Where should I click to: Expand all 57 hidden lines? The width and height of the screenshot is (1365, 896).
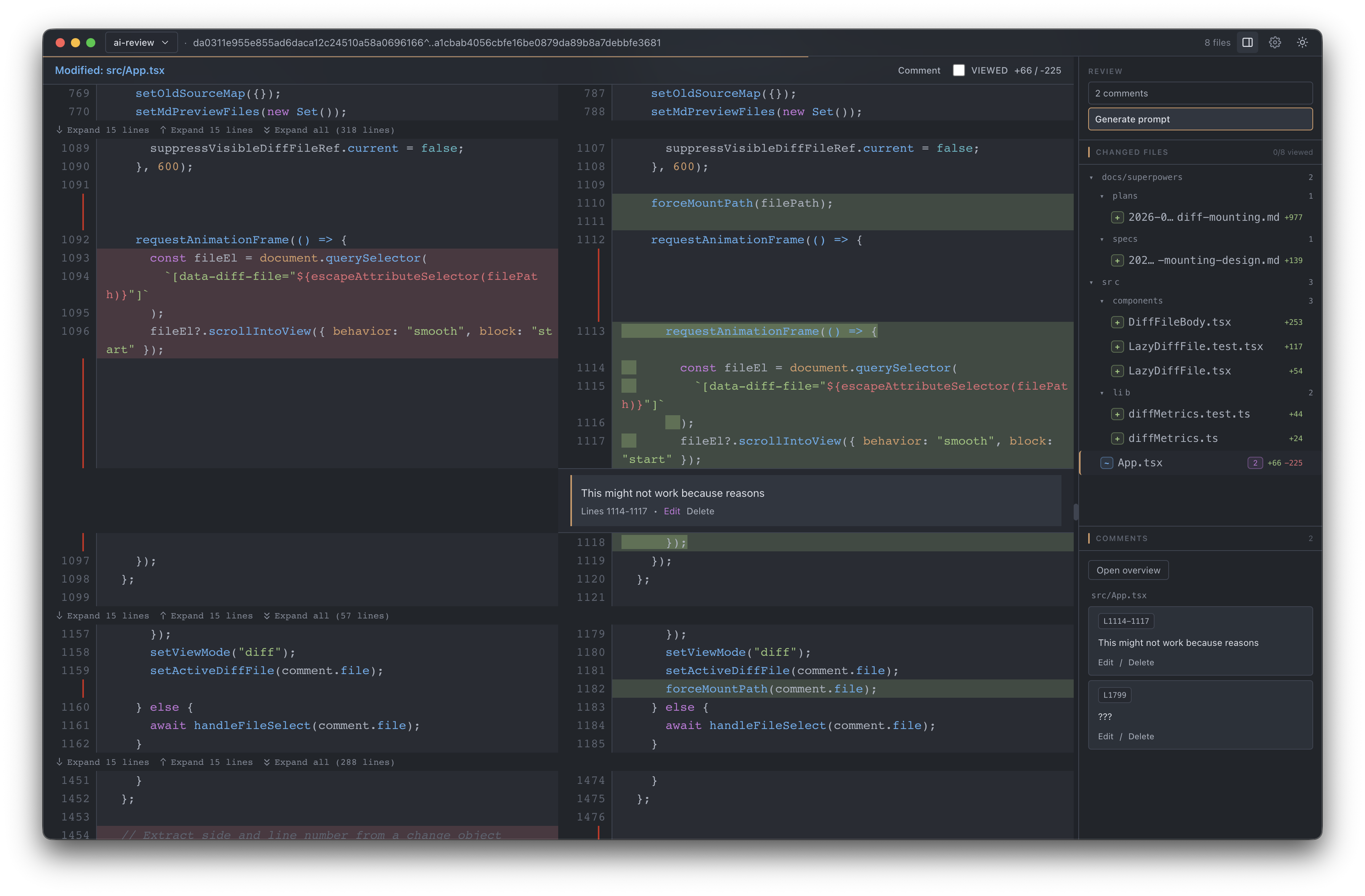click(326, 616)
